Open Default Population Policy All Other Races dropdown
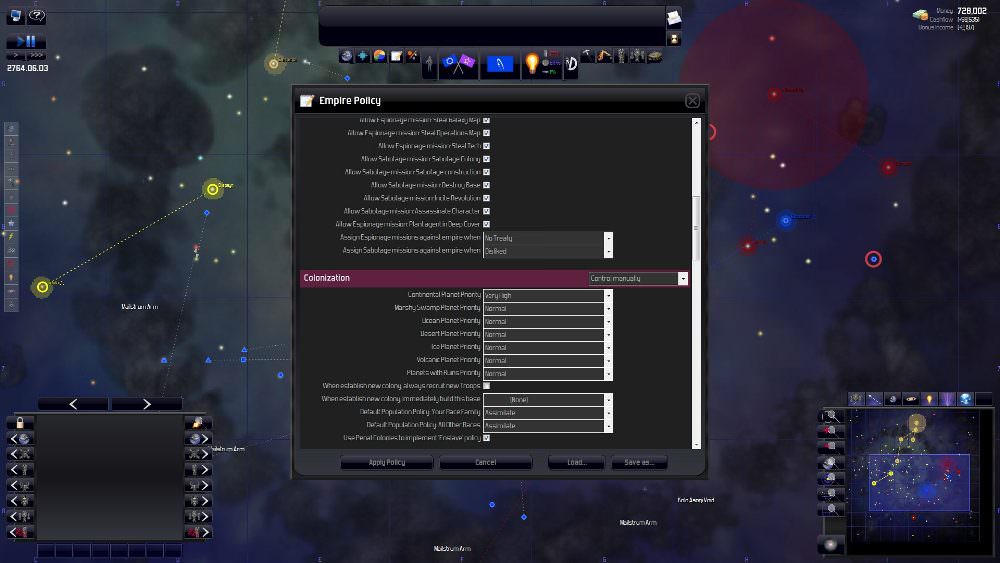Viewport: 1000px width, 563px height. point(548,426)
